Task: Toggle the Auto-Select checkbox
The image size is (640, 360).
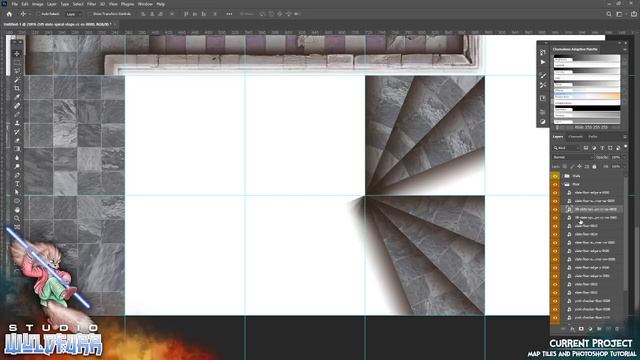Action: (39, 14)
